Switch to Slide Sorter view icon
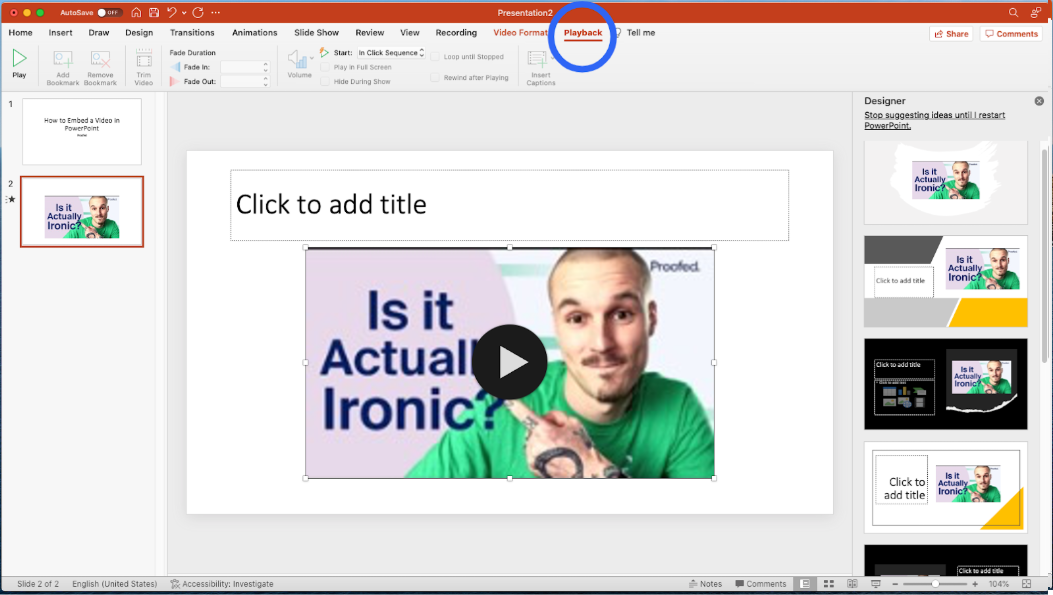1053x595 pixels. coord(827,584)
